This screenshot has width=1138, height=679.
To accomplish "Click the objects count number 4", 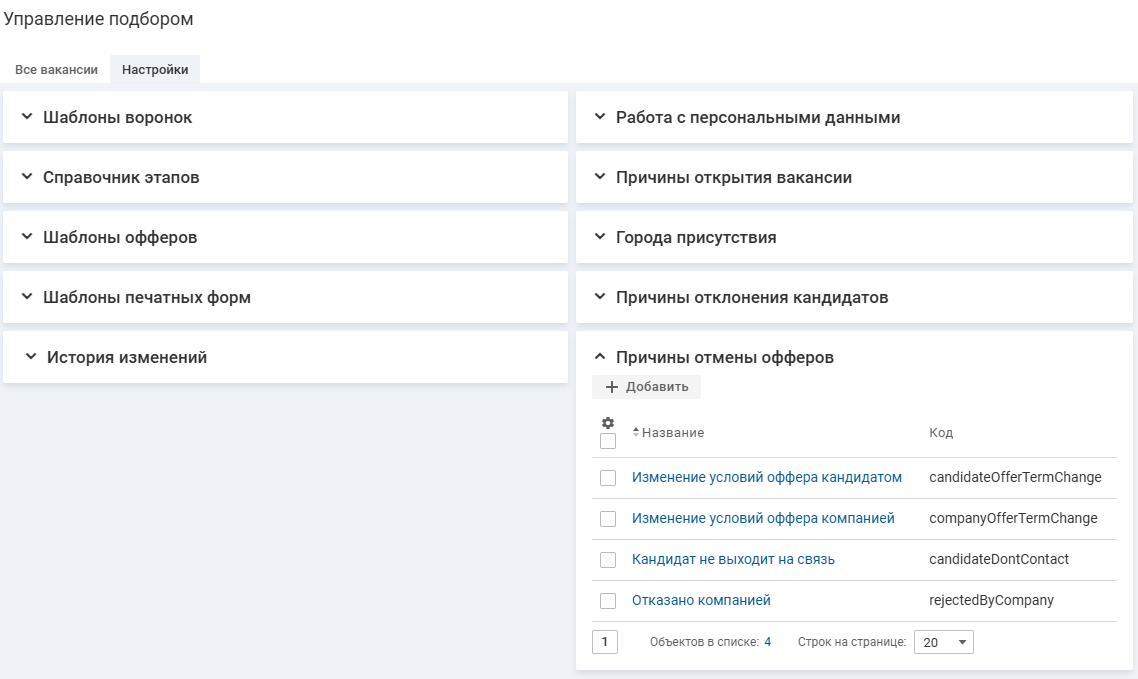I will pyautogui.click(x=767, y=642).
